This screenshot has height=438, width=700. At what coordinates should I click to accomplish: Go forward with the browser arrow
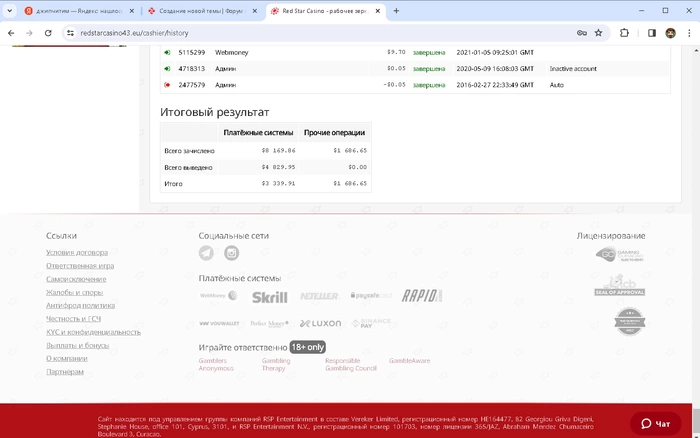(x=29, y=33)
